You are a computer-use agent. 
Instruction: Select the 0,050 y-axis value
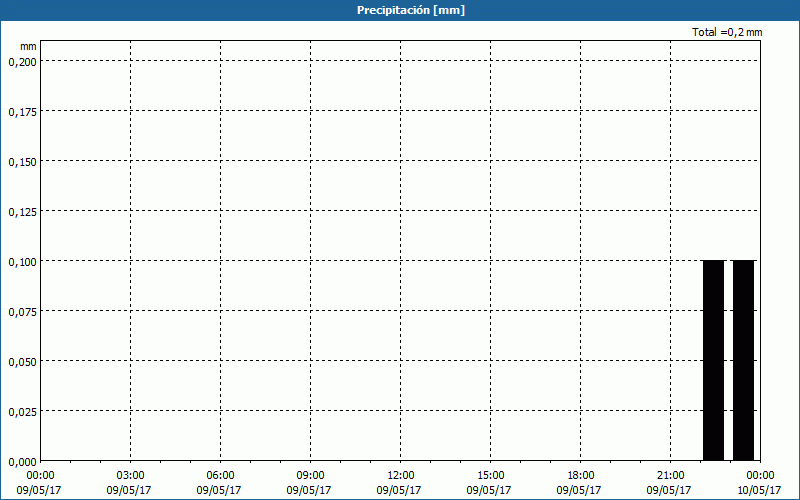22,362
